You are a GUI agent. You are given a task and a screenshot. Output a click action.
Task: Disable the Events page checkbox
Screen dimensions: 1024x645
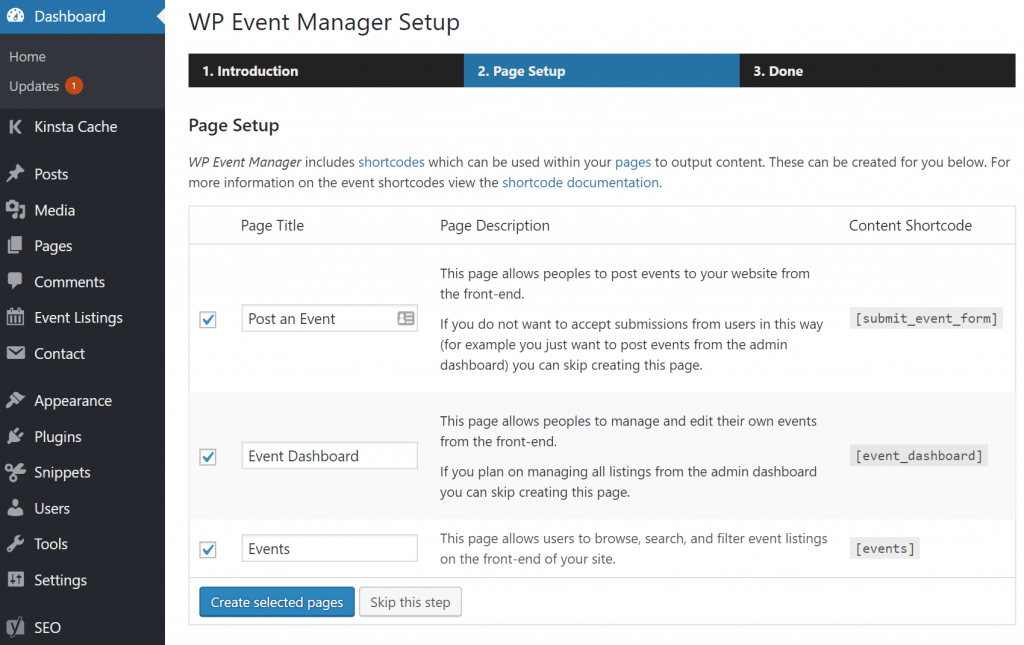208,549
